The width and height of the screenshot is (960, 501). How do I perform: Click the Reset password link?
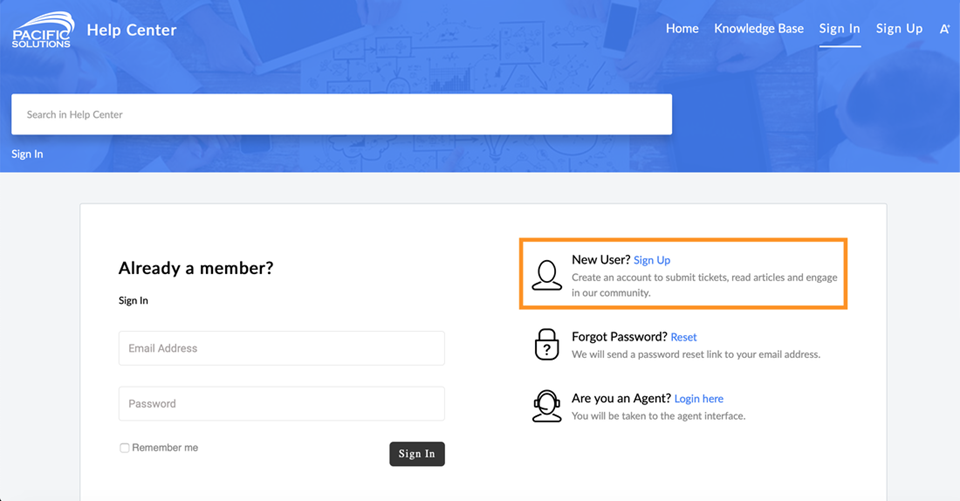coord(683,337)
